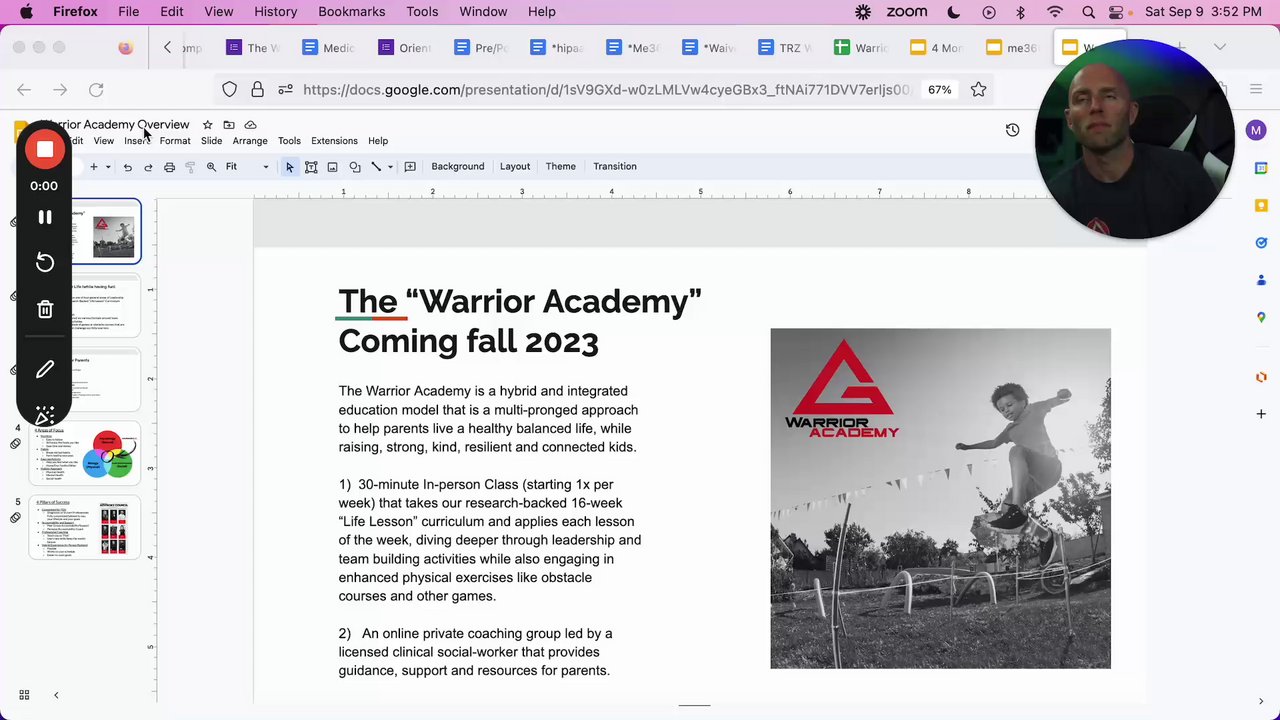
Task: Add a comment from the toolbar
Action: coord(410,167)
